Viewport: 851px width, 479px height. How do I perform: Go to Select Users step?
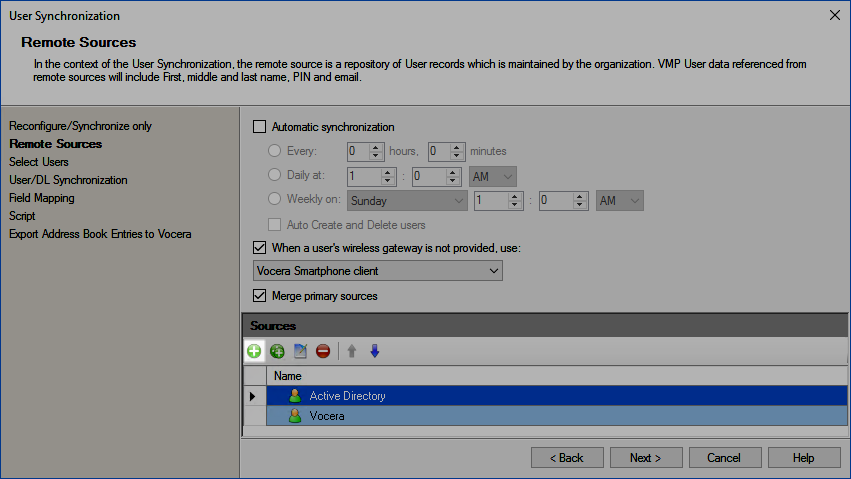[39, 162]
